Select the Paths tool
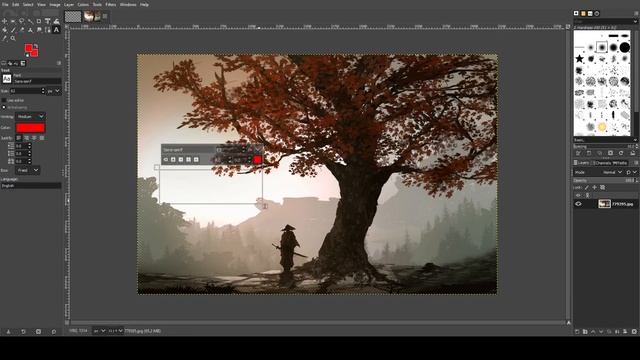This screenshot has height=360, width=640. point(48,30)
